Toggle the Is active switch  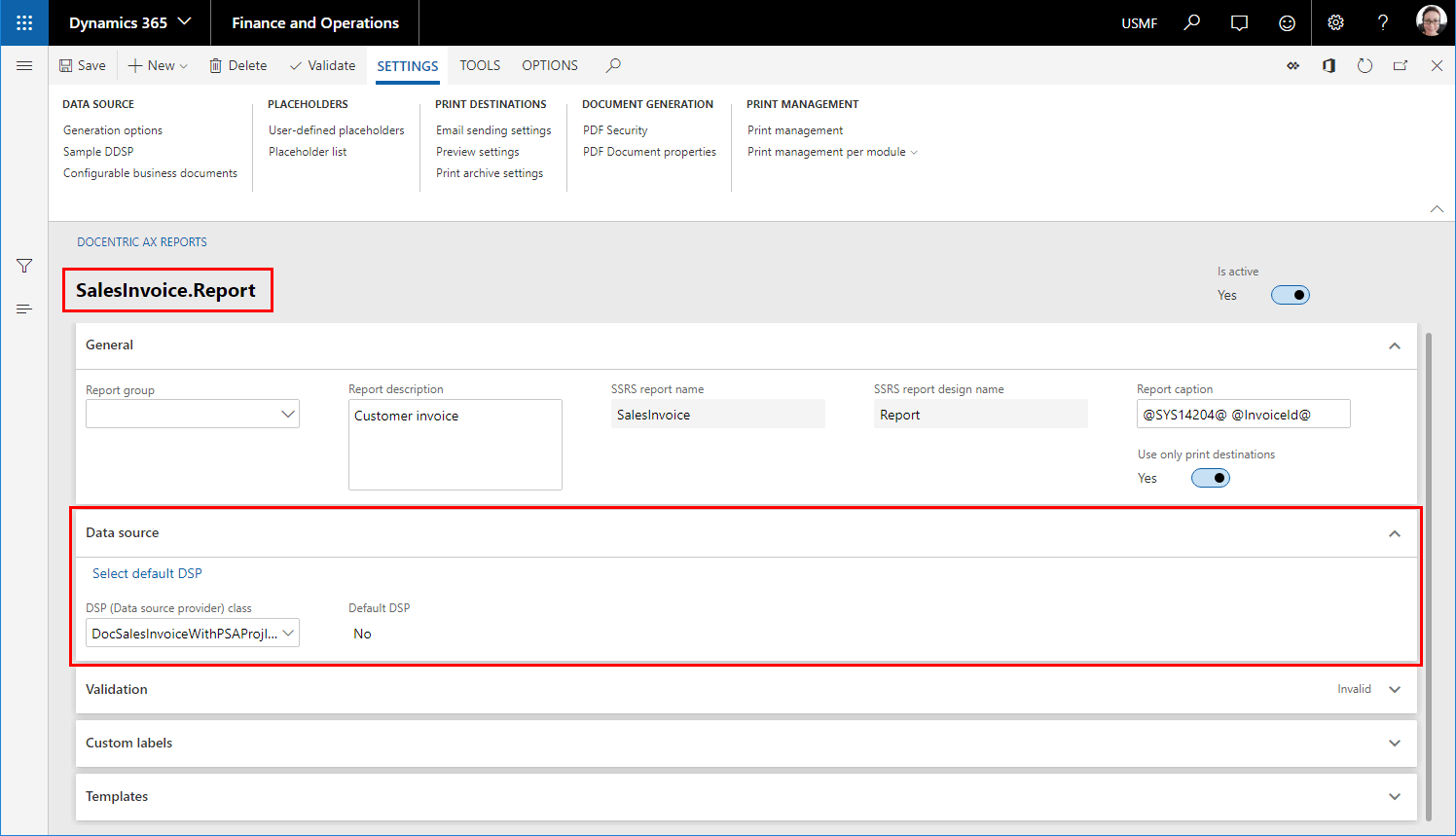[x=1291, y=295]
